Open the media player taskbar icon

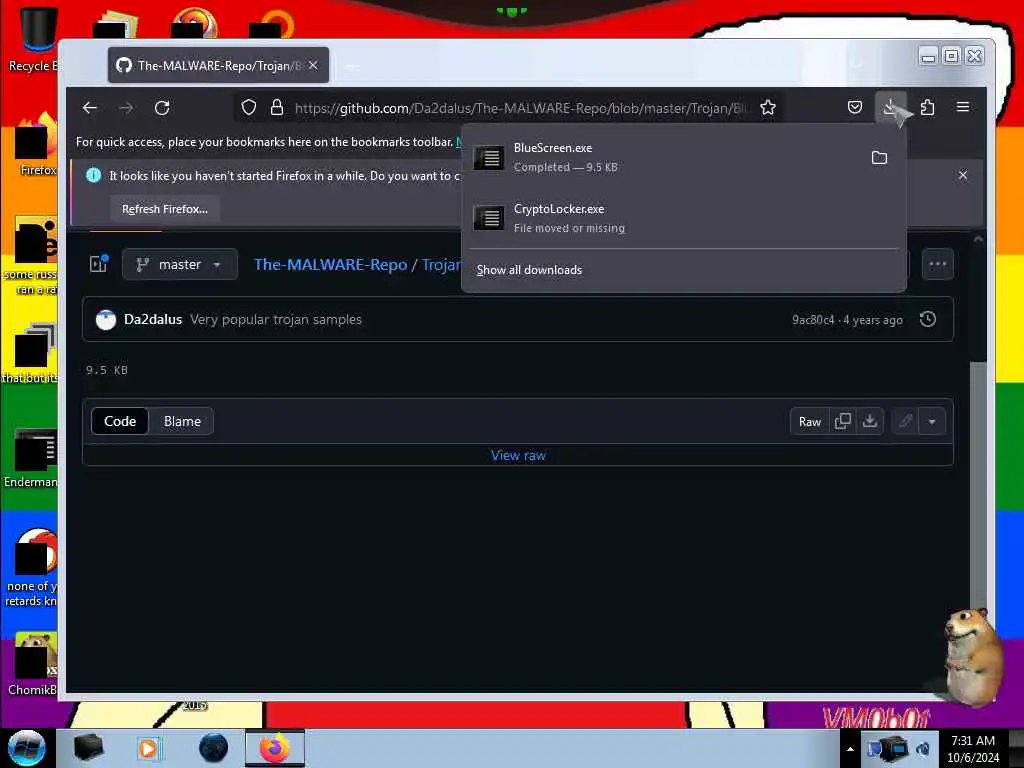pyautogui.click(x=149, y=748)
